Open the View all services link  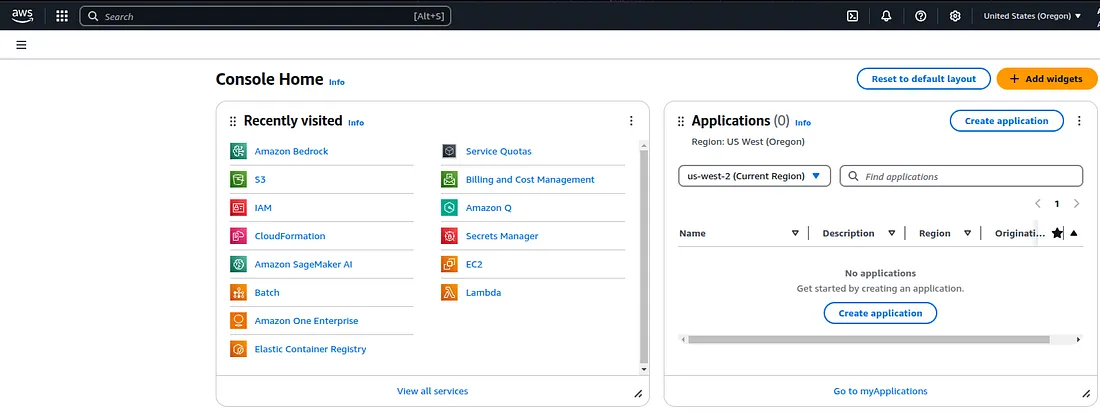click(x=432, y=391)
